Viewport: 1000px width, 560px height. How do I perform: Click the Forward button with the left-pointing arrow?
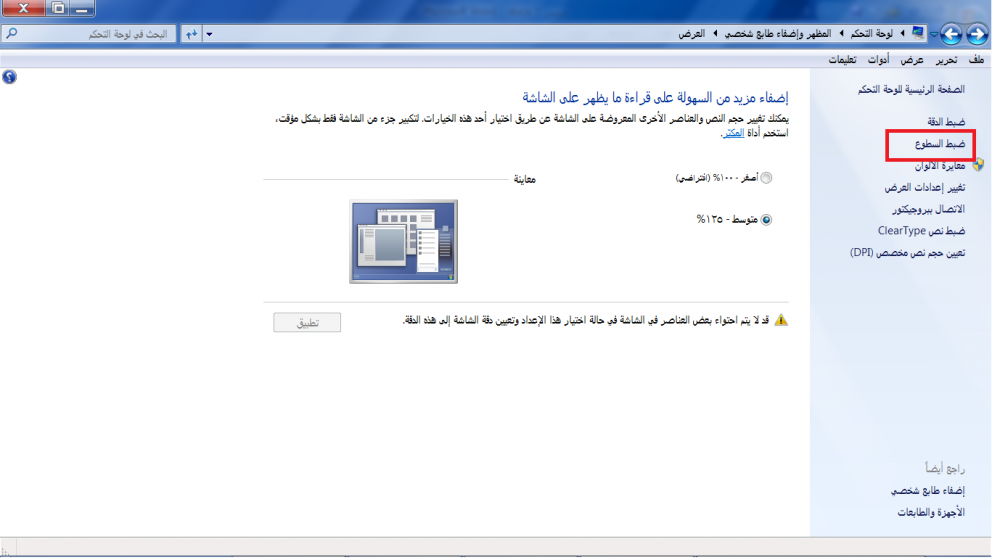pyautogui.click(x=951, y=35)
